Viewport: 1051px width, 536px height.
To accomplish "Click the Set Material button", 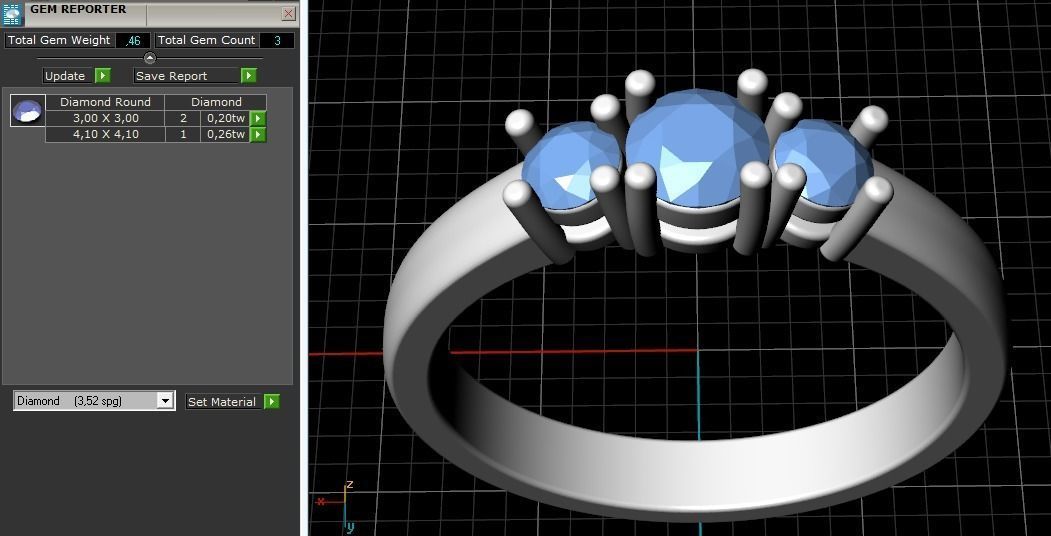I will coord(222,401).
